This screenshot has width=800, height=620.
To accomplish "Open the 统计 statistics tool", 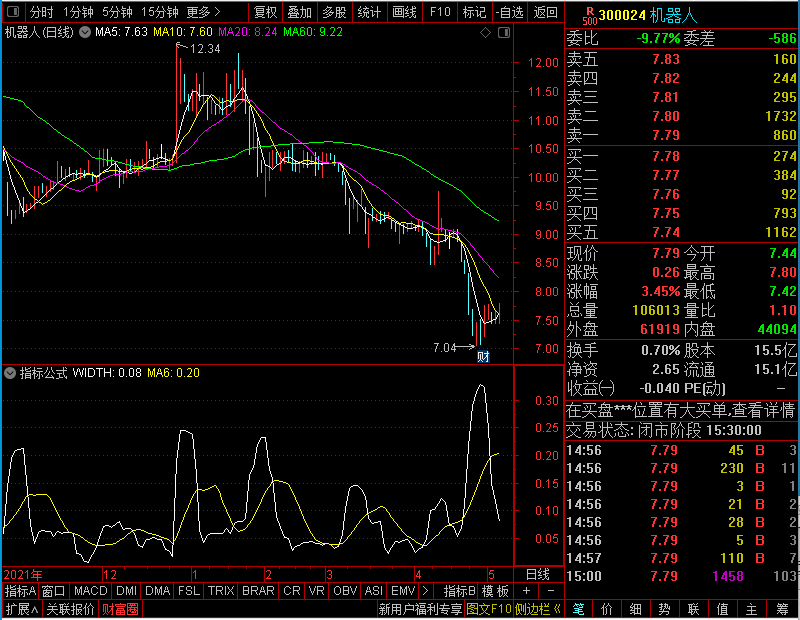I will point(369,12).
